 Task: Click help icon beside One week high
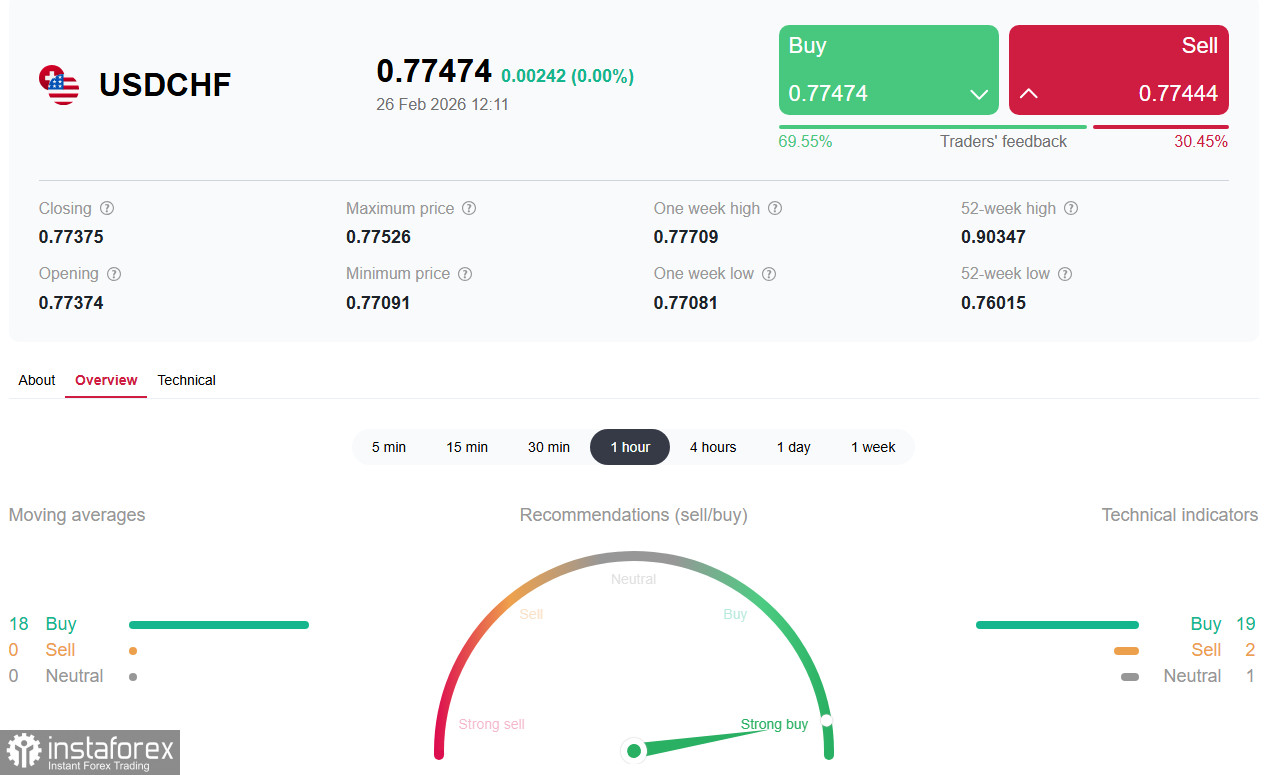pos(775,209)
